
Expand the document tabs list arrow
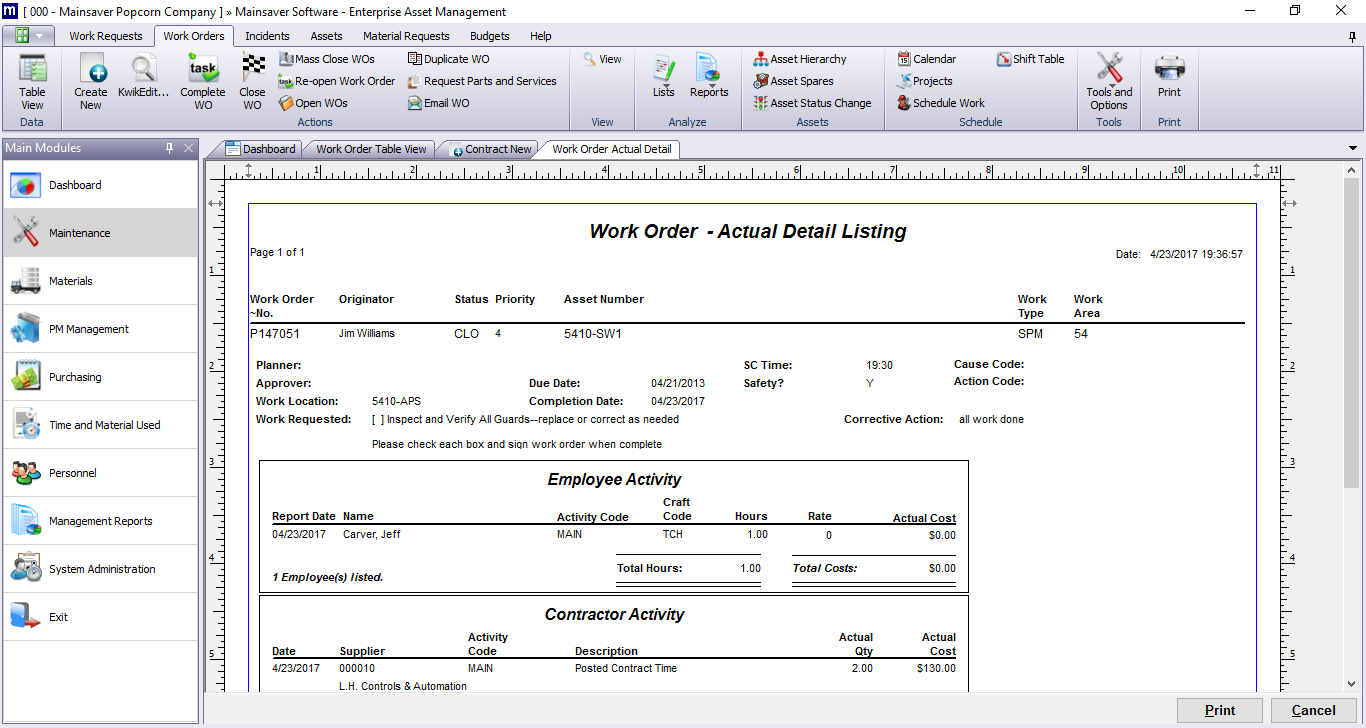point(1353,149)
